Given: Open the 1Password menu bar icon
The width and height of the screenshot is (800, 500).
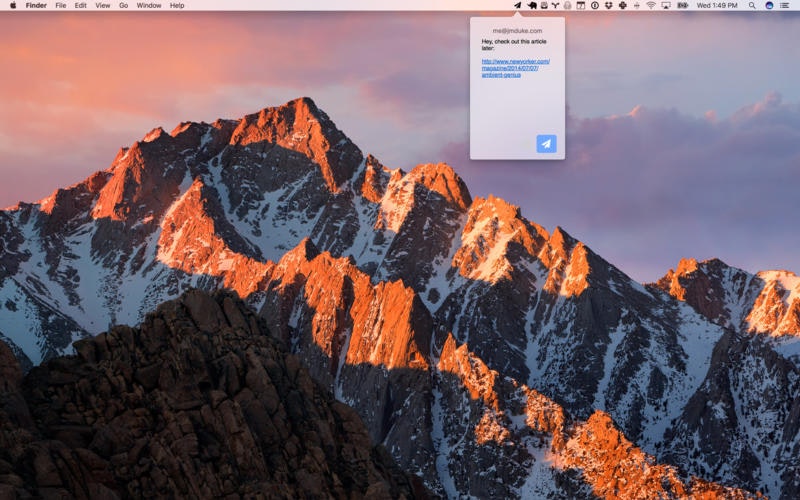Looking at the screenshot, I should click(x=595, y=5).
